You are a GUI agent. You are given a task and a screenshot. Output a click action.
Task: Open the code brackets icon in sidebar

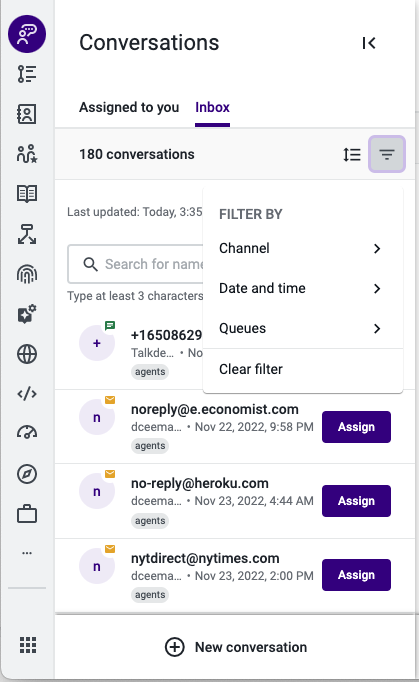point(27,394)
